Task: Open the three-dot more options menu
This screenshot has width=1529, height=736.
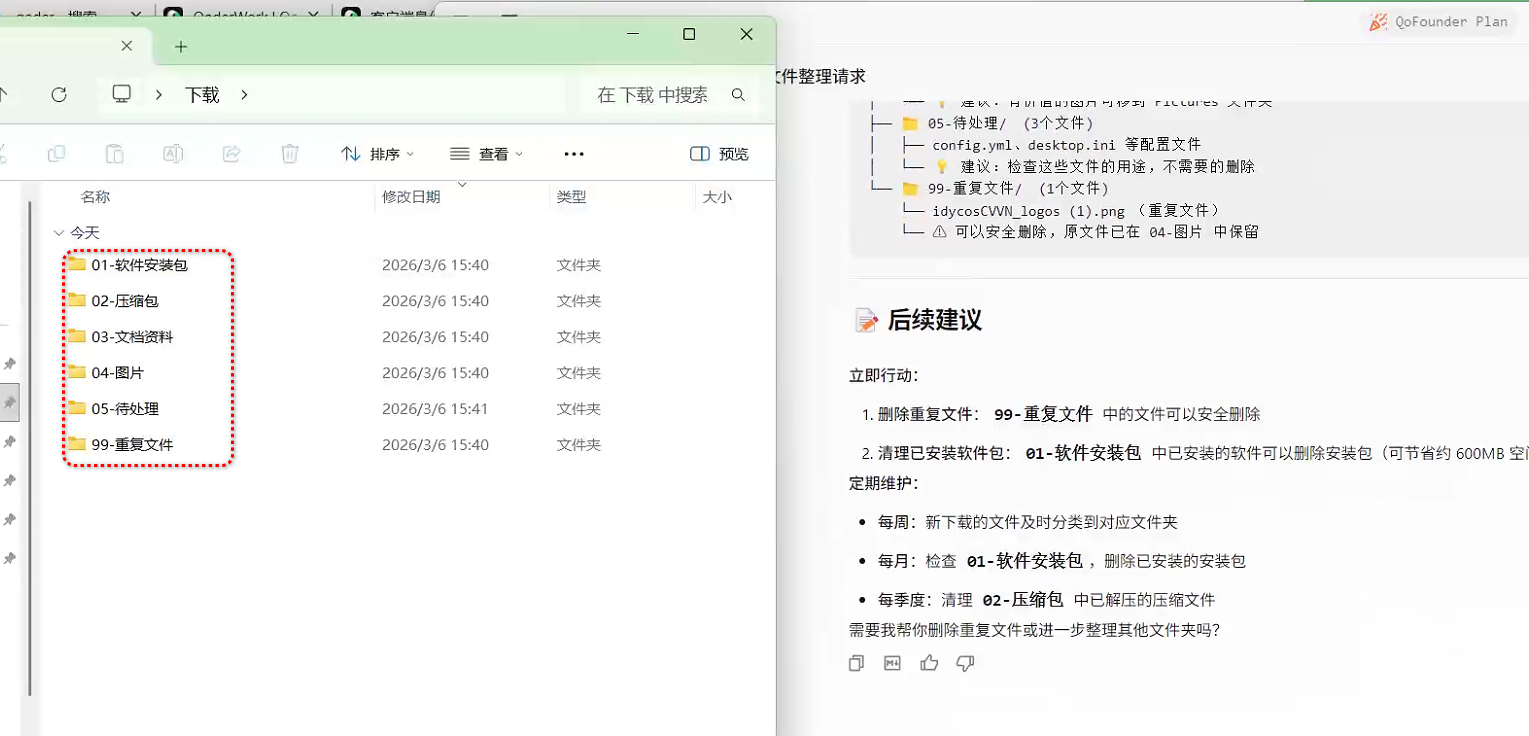Action: point(573,154)
